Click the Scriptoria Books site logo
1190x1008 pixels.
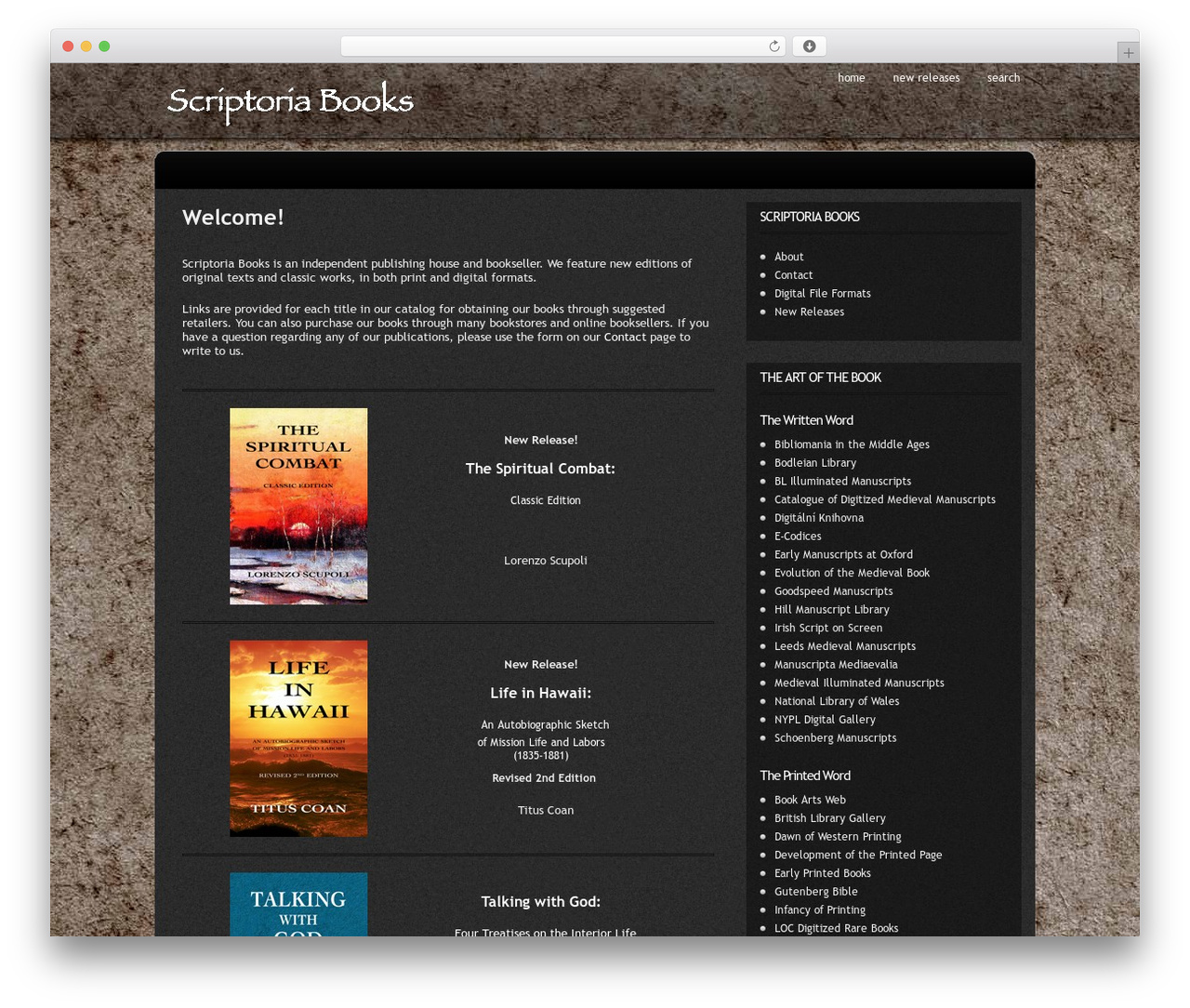tap(290, 102)
